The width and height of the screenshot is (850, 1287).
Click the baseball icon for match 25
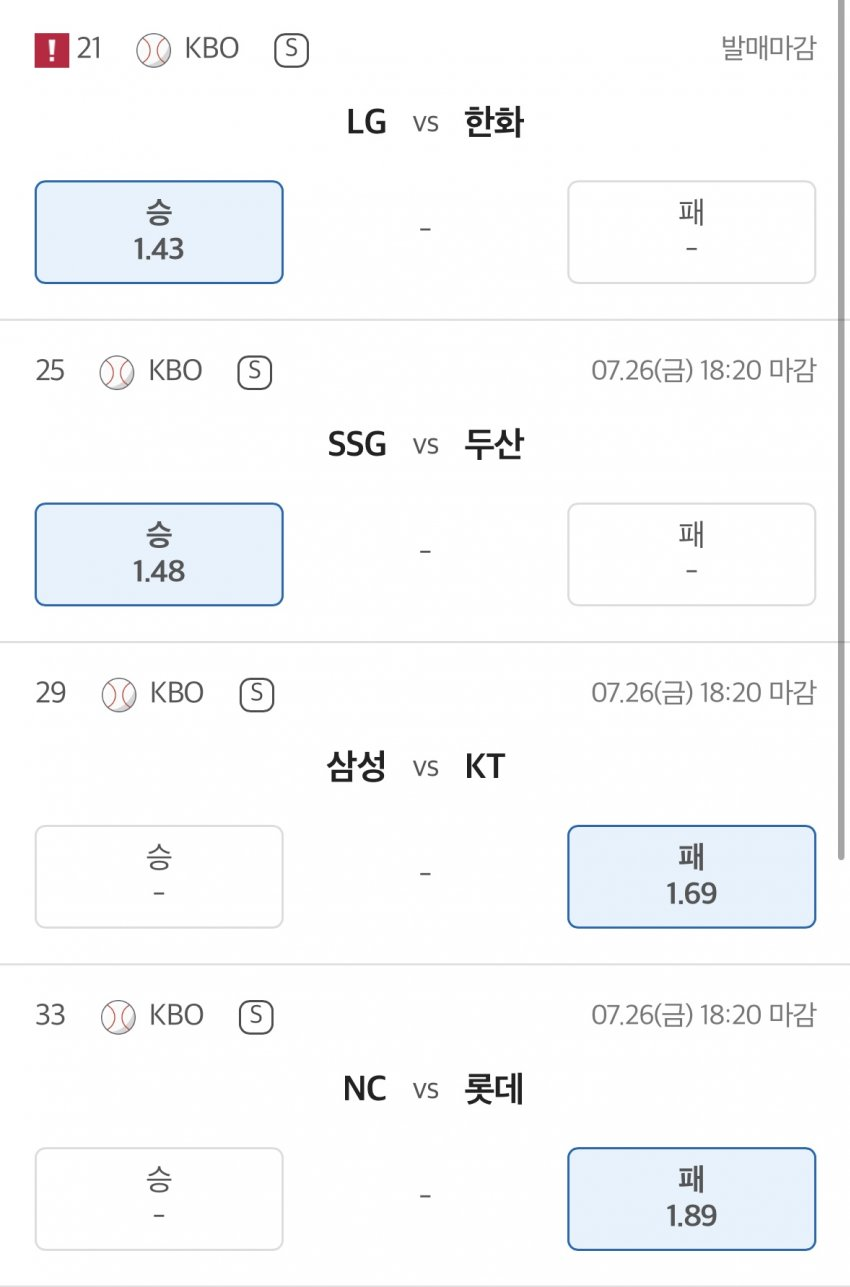coord(117,372)
